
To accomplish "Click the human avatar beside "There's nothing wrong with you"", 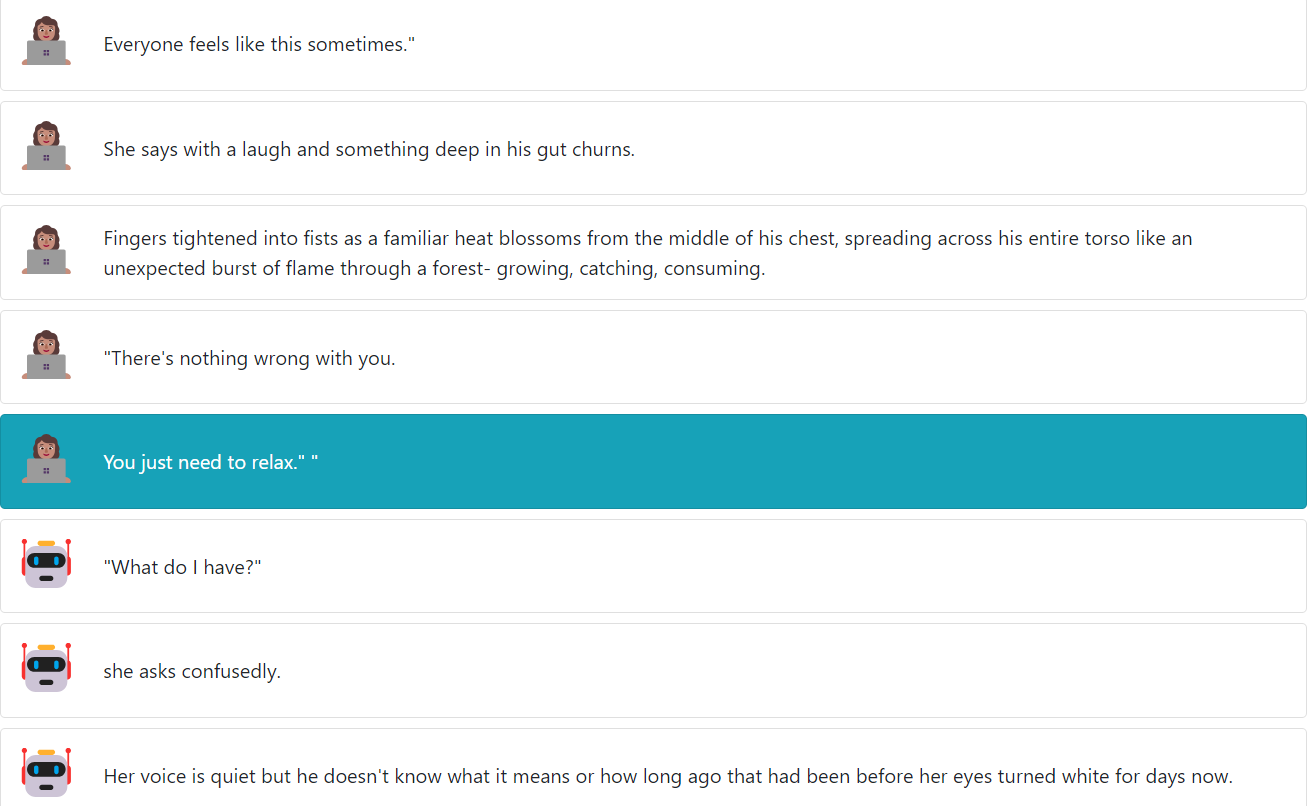I will point(46,355).
